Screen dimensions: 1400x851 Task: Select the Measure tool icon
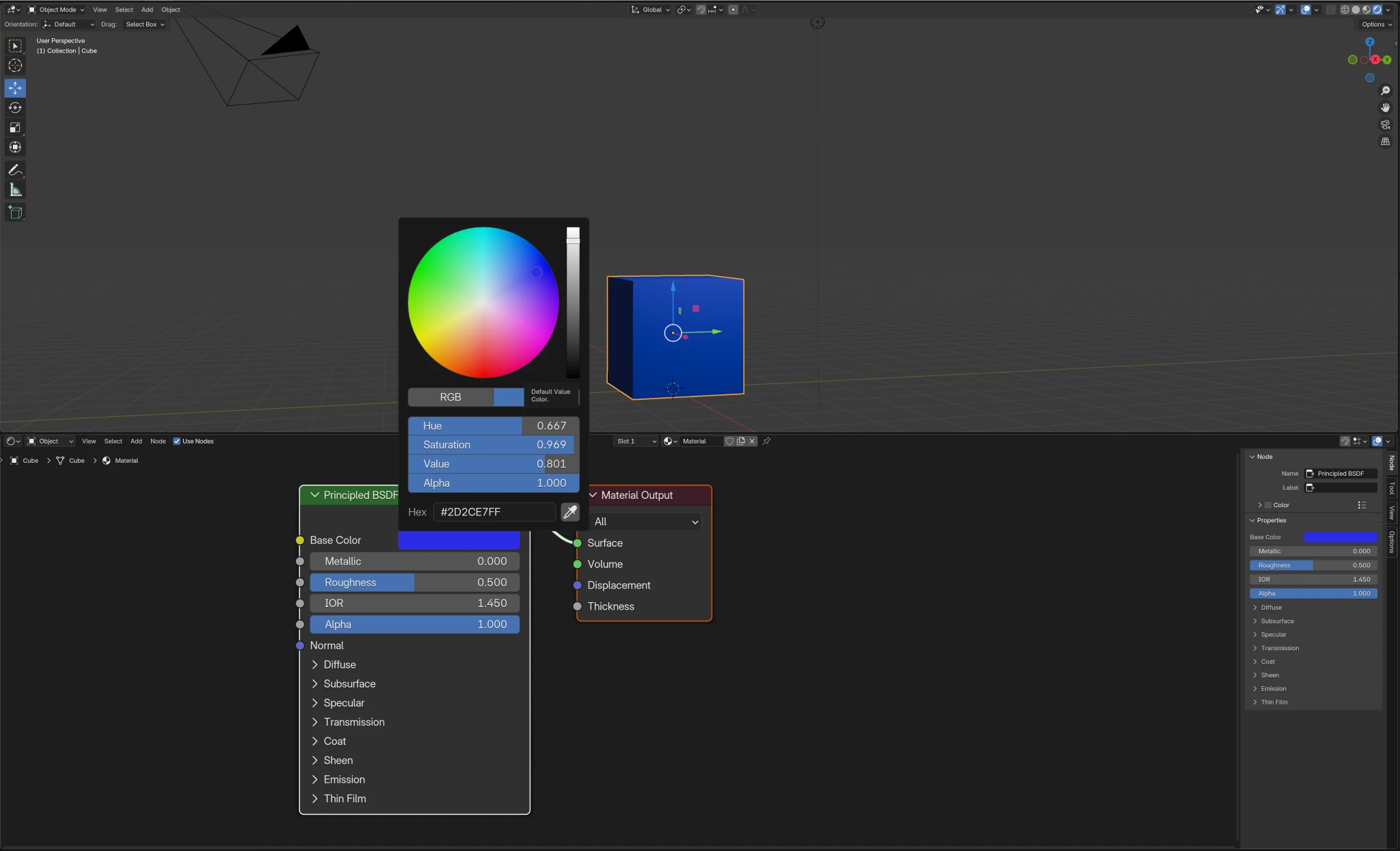tap(14, 189)
